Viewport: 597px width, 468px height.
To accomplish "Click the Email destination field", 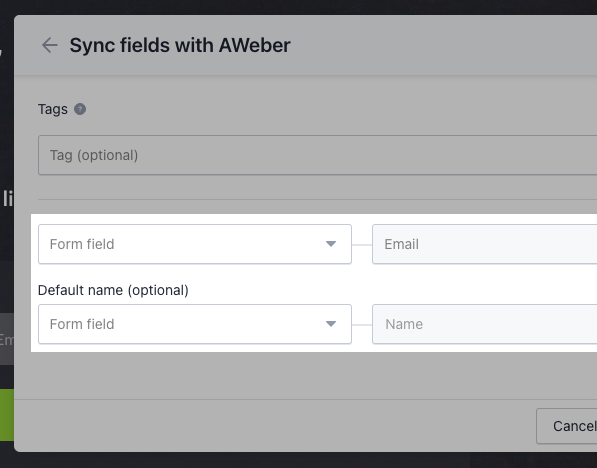I will pos(484,244).
